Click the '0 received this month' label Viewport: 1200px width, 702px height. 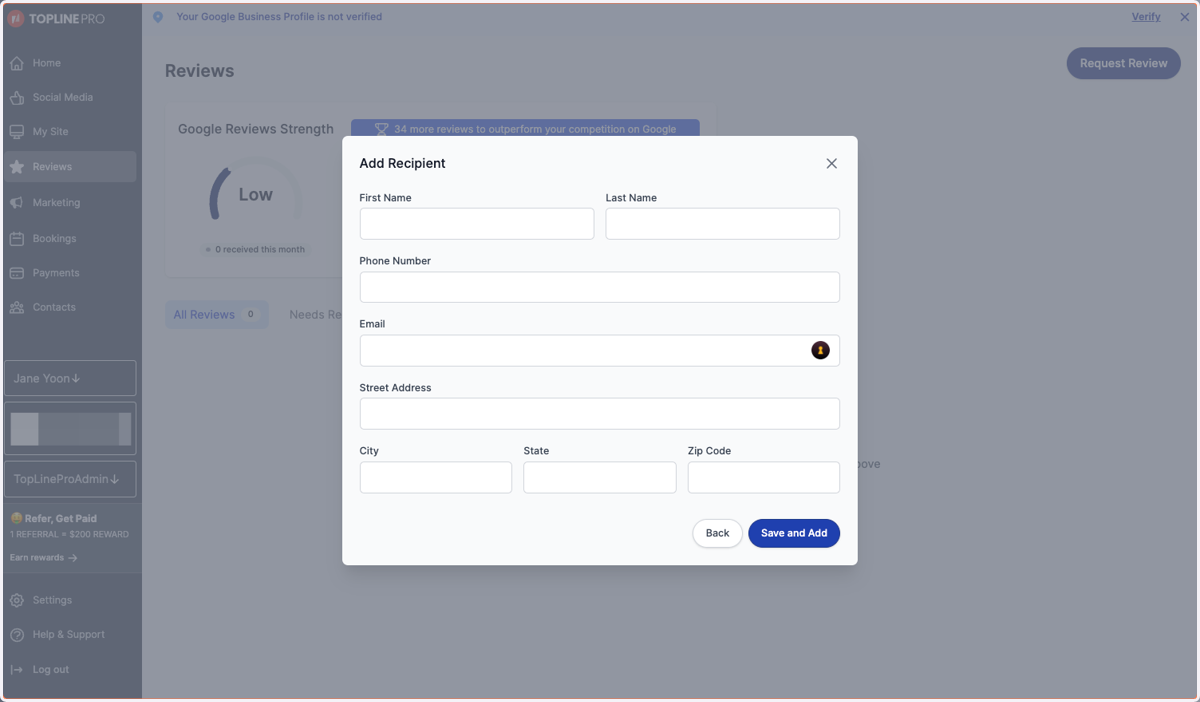click(x=260, y=249)
